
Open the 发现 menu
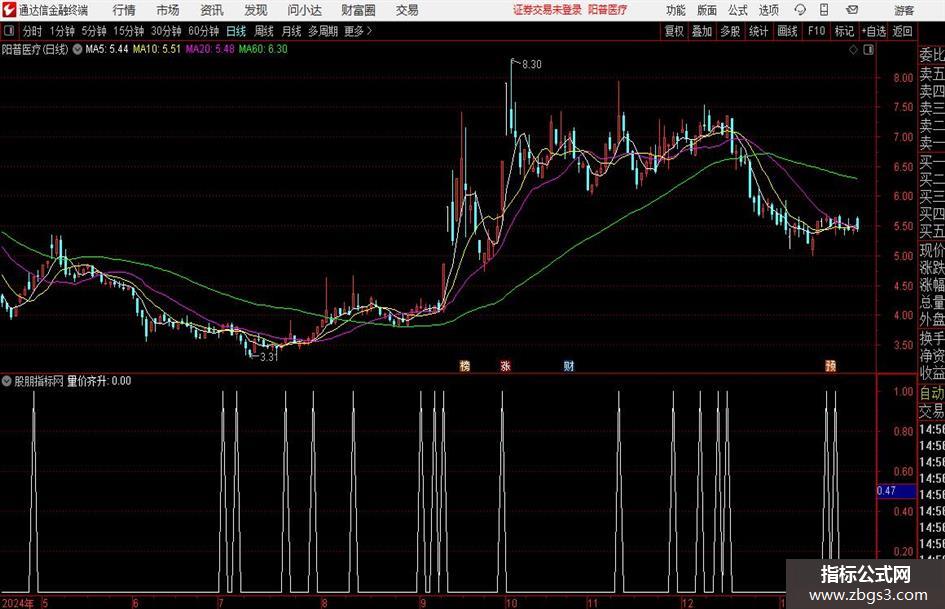[x=256, y=10]
